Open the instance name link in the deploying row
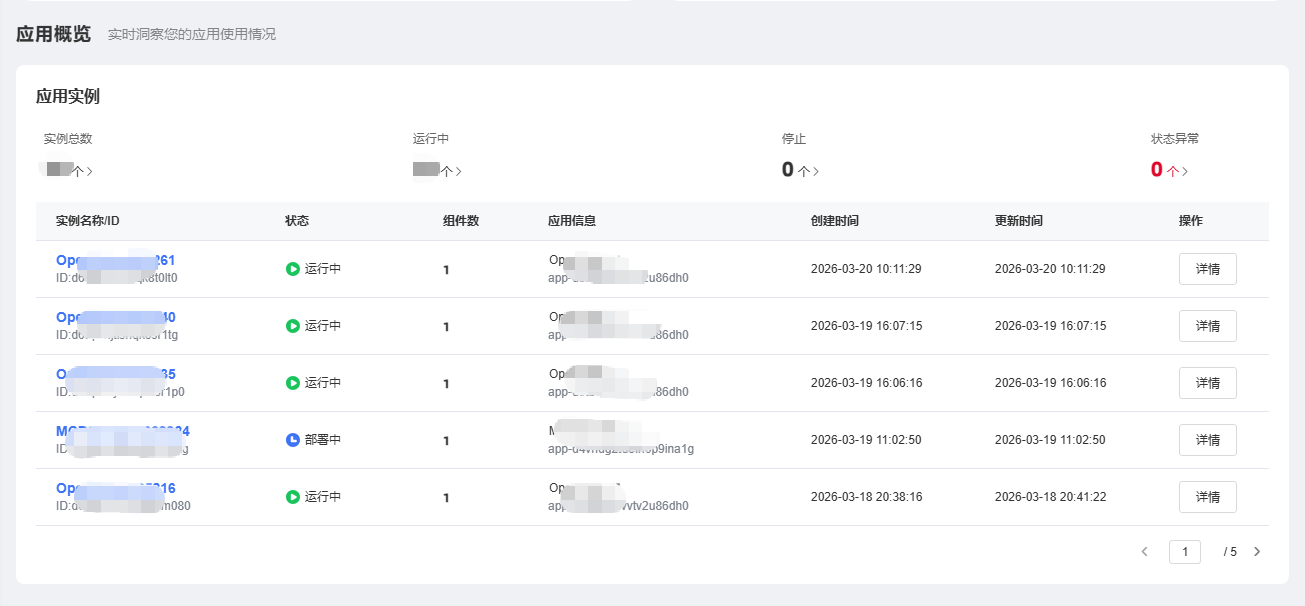 tap(122, 431)
